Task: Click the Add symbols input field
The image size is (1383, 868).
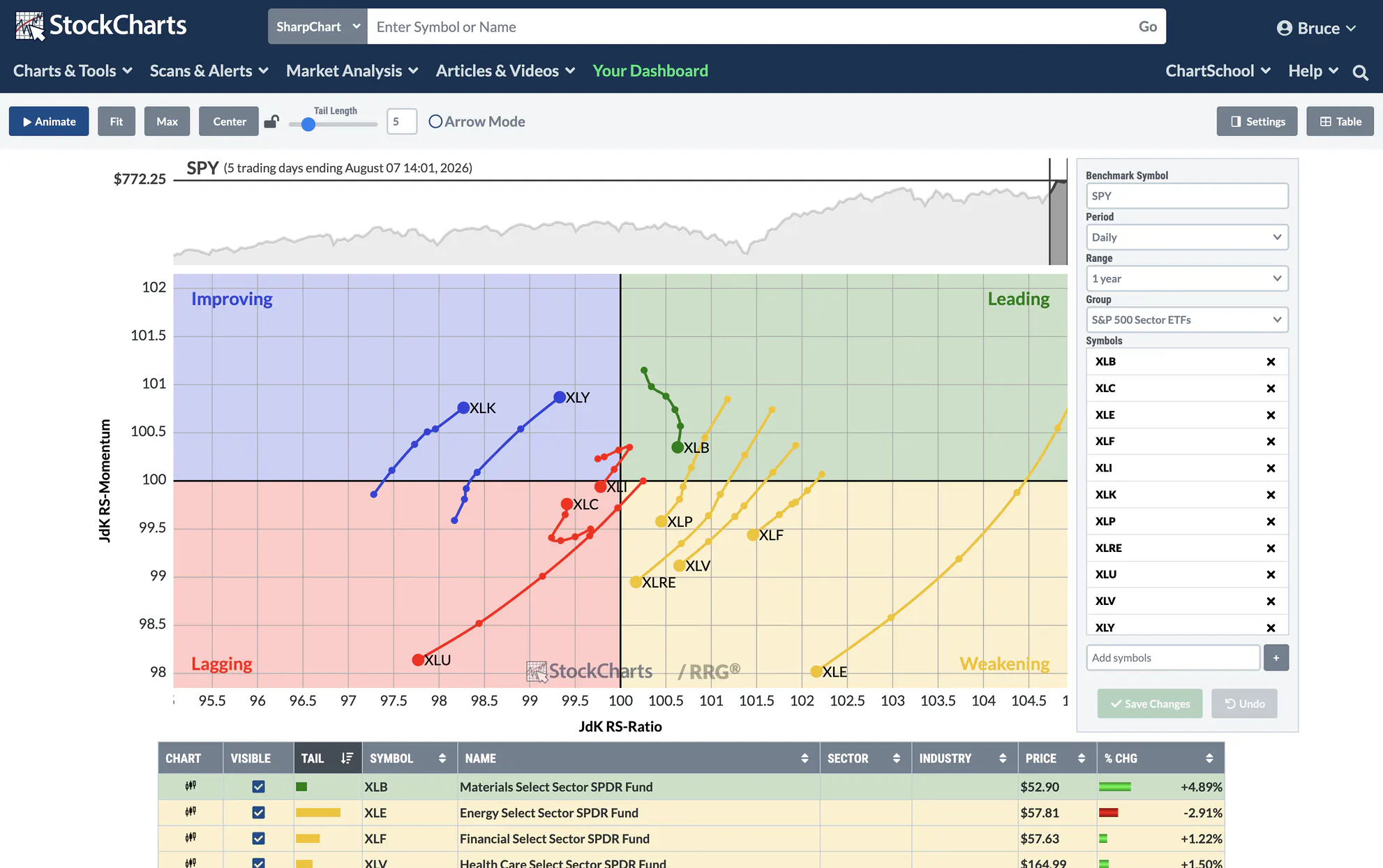Action: pyautogui.click(x=1173, y=657)
